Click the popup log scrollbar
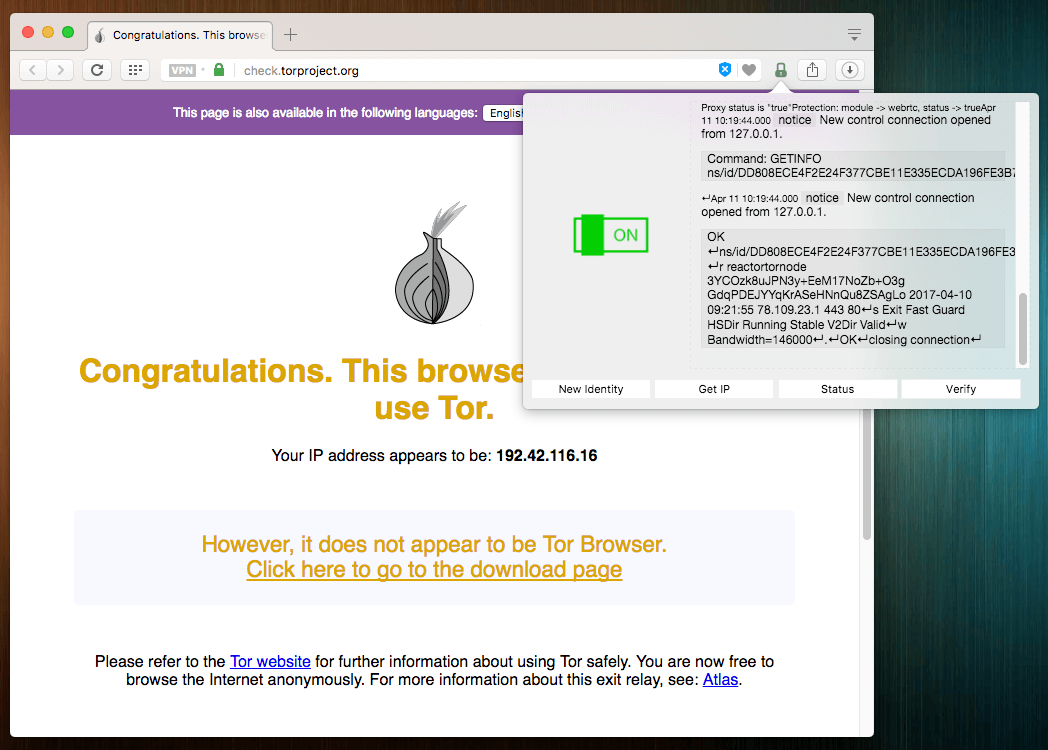The width and height of the screenshot is (1048, 750). pyautogui.click(x=1022, y=329)
